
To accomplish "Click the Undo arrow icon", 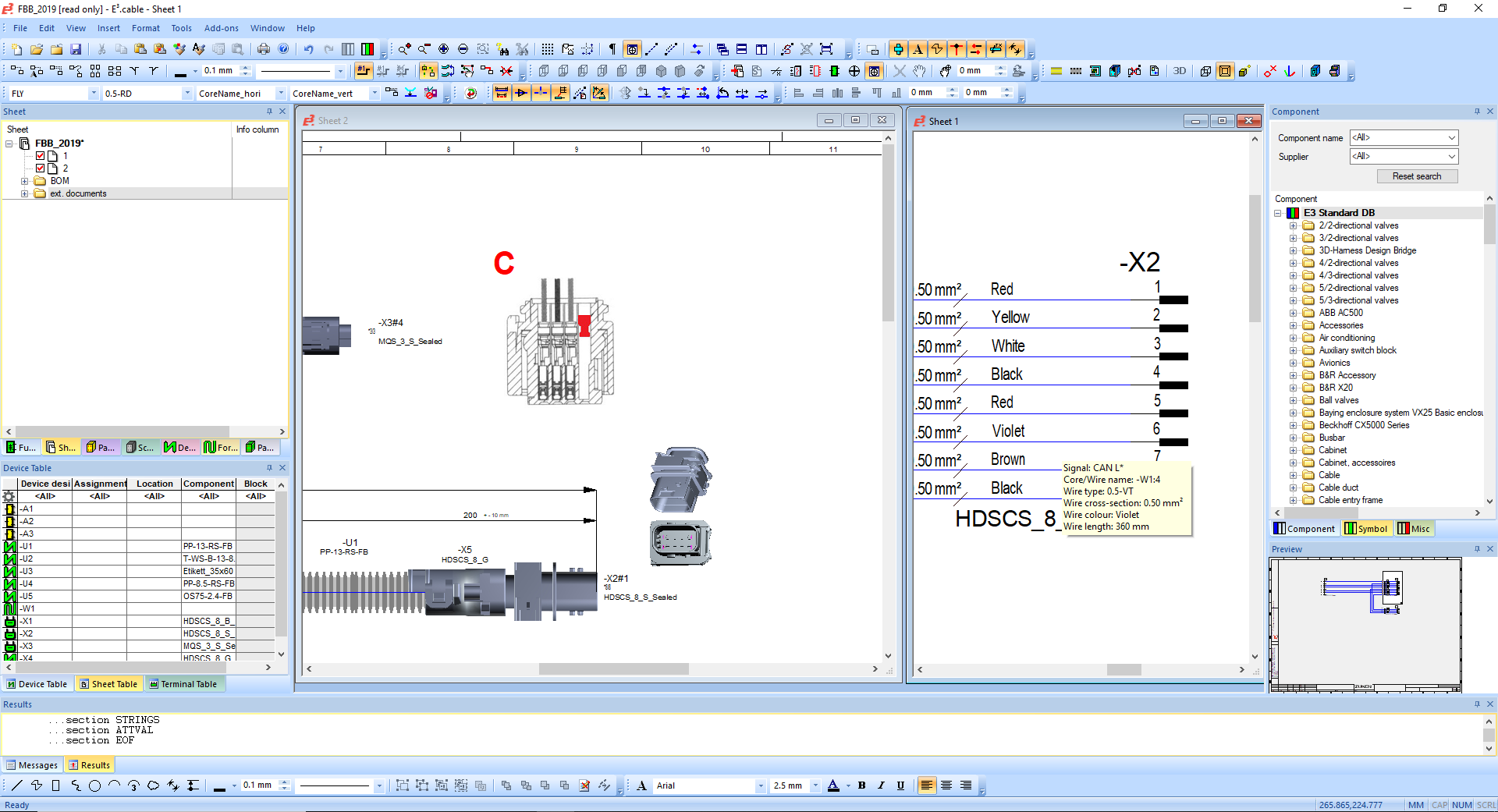I will 309,49.
